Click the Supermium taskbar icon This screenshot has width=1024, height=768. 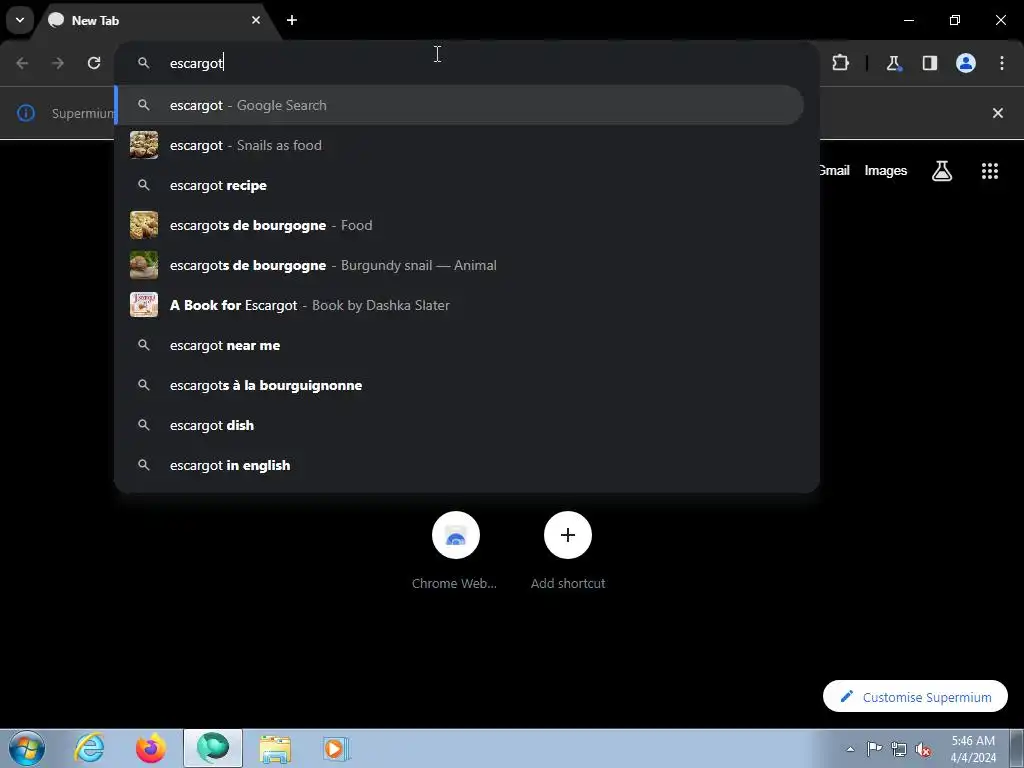coord(213,748)
